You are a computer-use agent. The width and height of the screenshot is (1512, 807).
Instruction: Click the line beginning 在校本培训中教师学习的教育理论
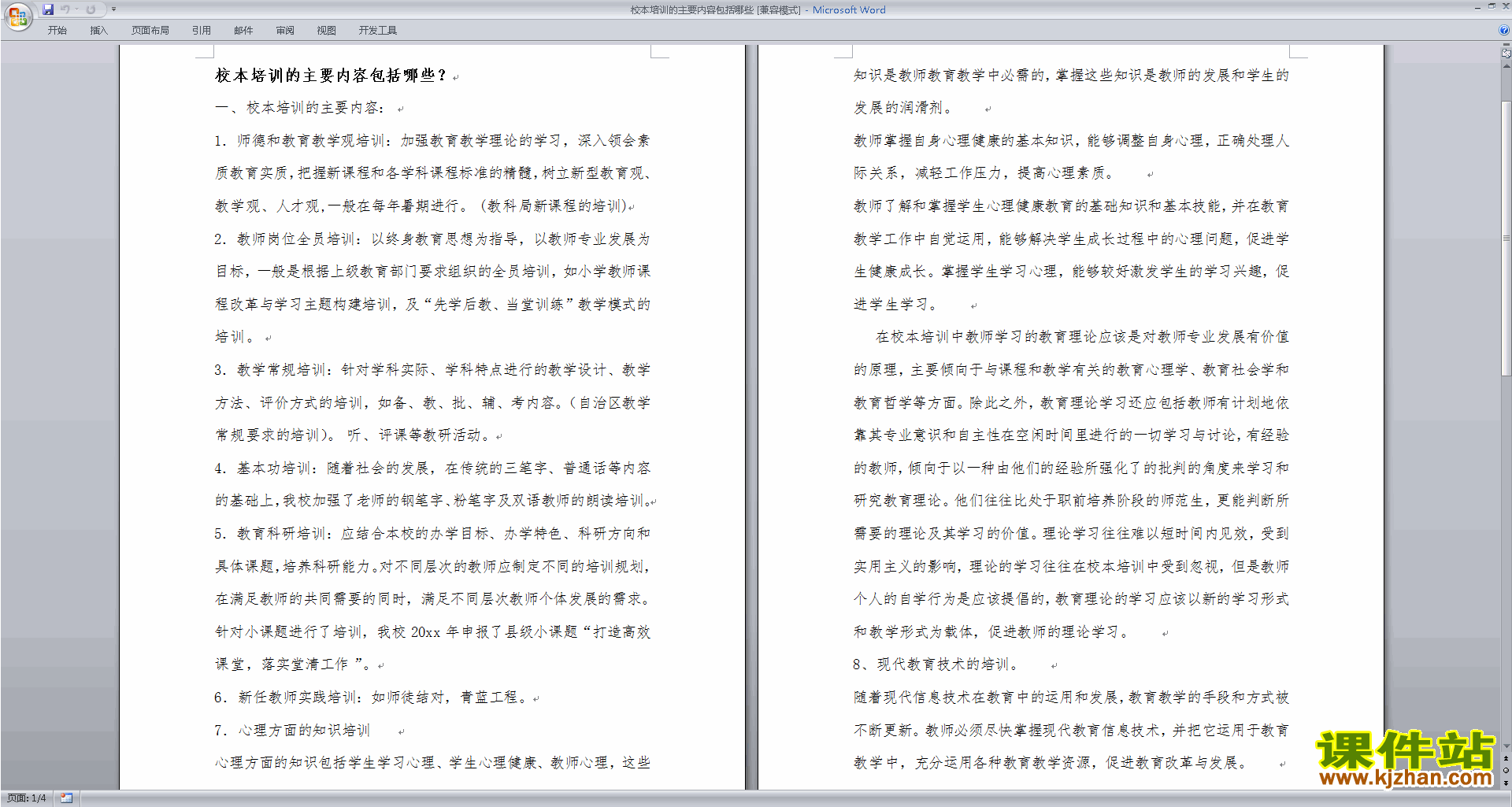click(x=1082, y=337)
